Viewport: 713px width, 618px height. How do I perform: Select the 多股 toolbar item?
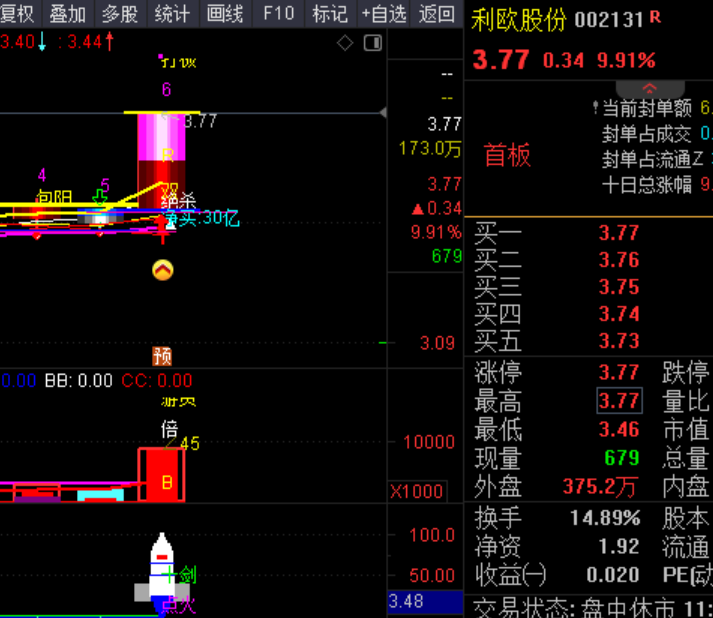pos(121,14)
